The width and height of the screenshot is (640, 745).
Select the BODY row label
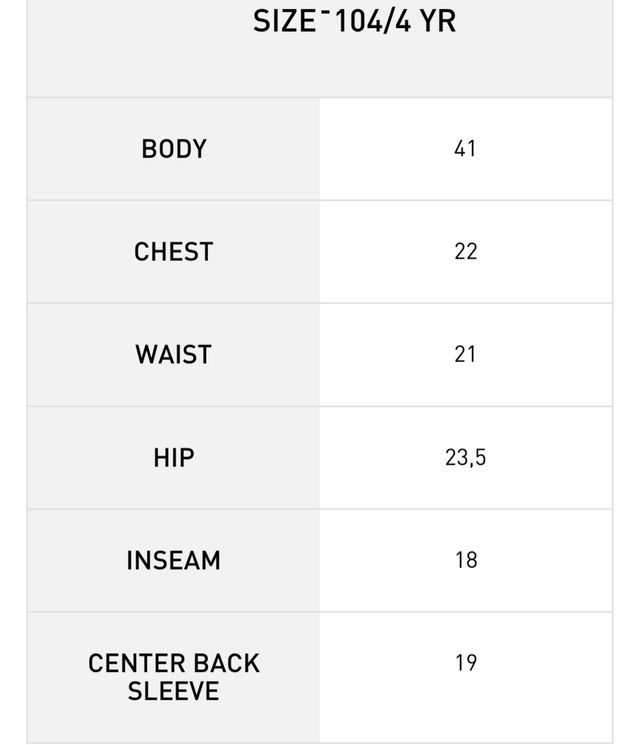[x=174, y=149]
